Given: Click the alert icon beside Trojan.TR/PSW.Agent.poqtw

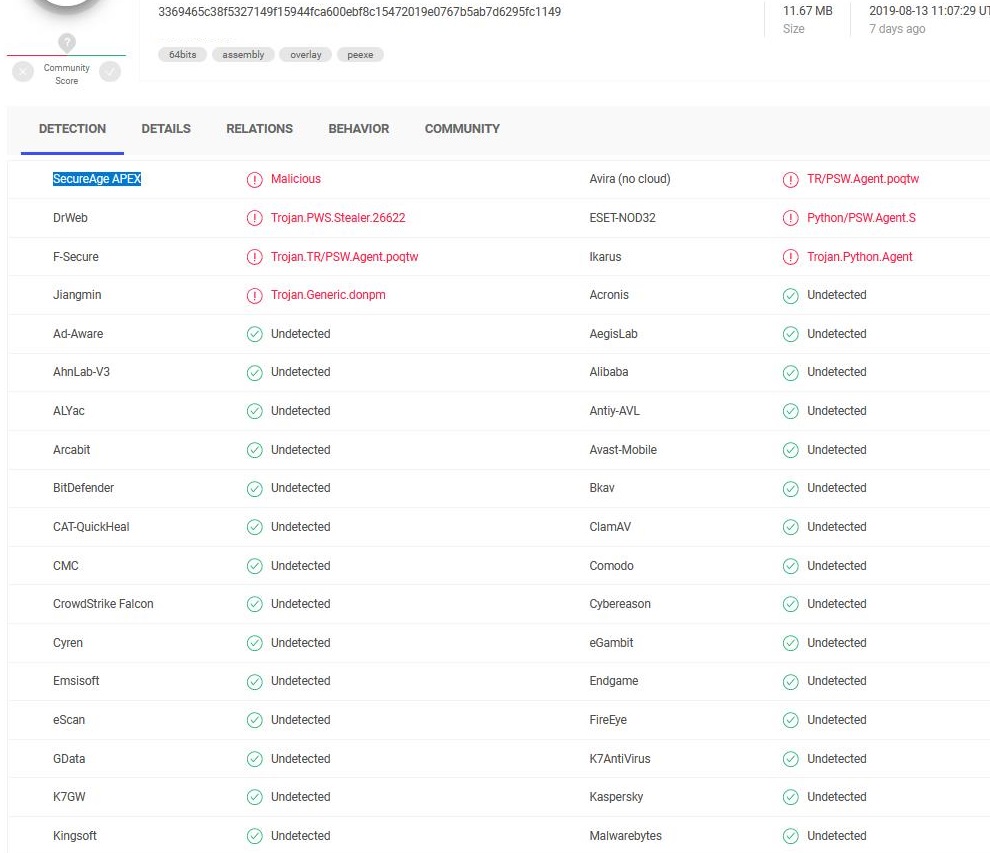Looking at the screenshot, I should tap(254, 258).
